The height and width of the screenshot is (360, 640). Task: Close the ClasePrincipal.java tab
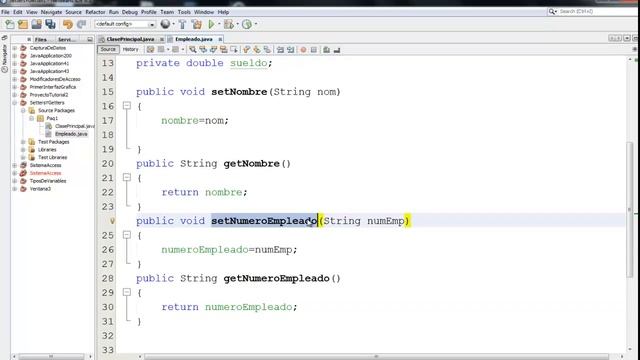(x=162, y=40)
